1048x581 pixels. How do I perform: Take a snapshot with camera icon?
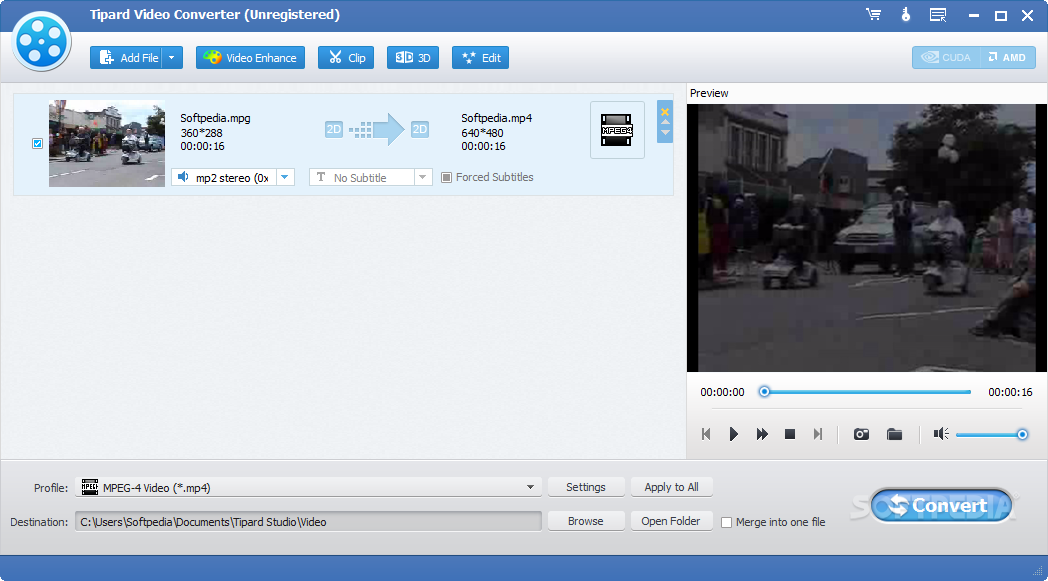tap(862, 434)
